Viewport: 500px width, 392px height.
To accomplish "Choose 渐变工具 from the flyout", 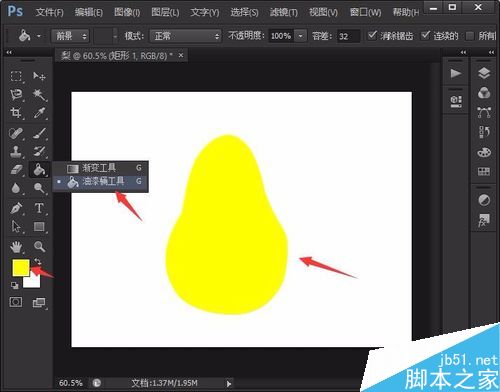I will pos(100,168).
